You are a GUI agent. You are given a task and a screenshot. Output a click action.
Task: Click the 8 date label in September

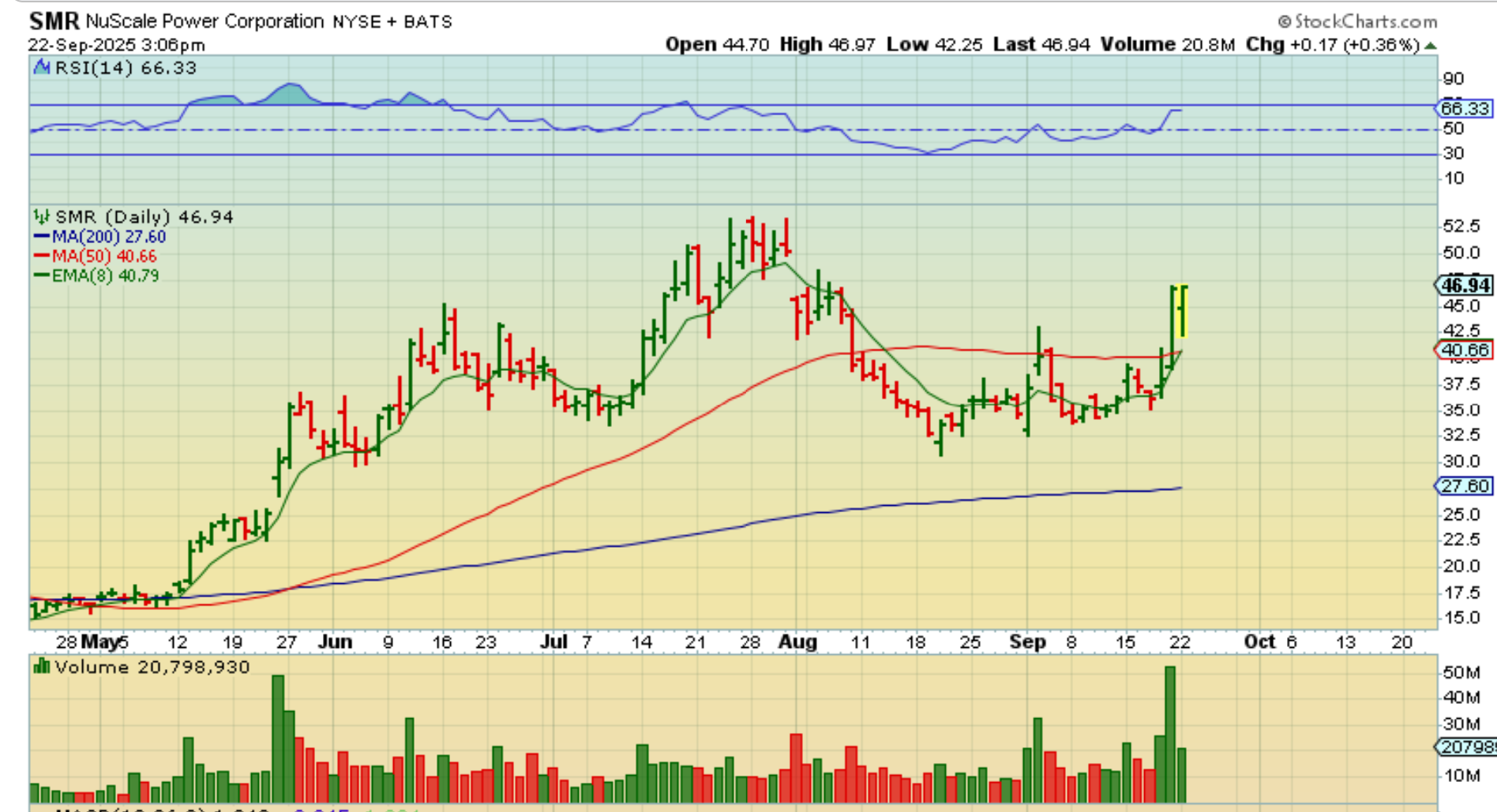(x=1071, y=642)
